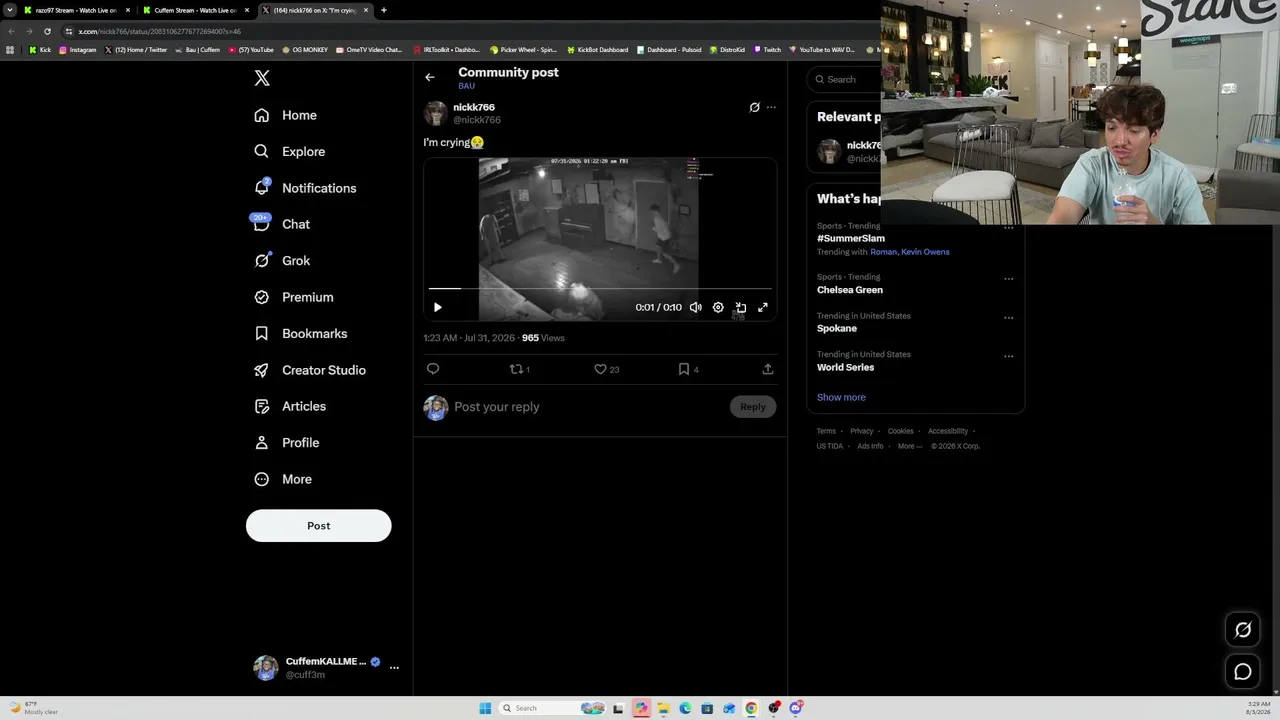Open the Windows Start menu
Viewport: 1280px width, 720px height.
click(x=485, y=708)
